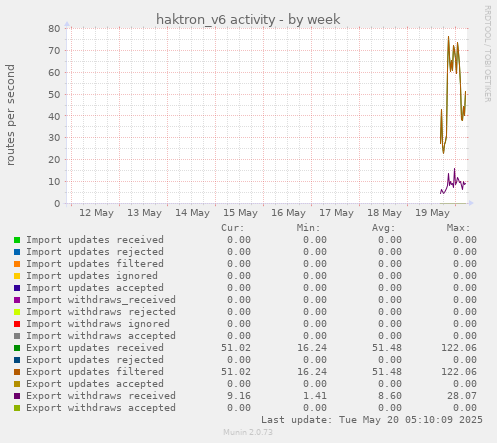
Task: Click the routes per second axis label
Action: pos(10,115)
